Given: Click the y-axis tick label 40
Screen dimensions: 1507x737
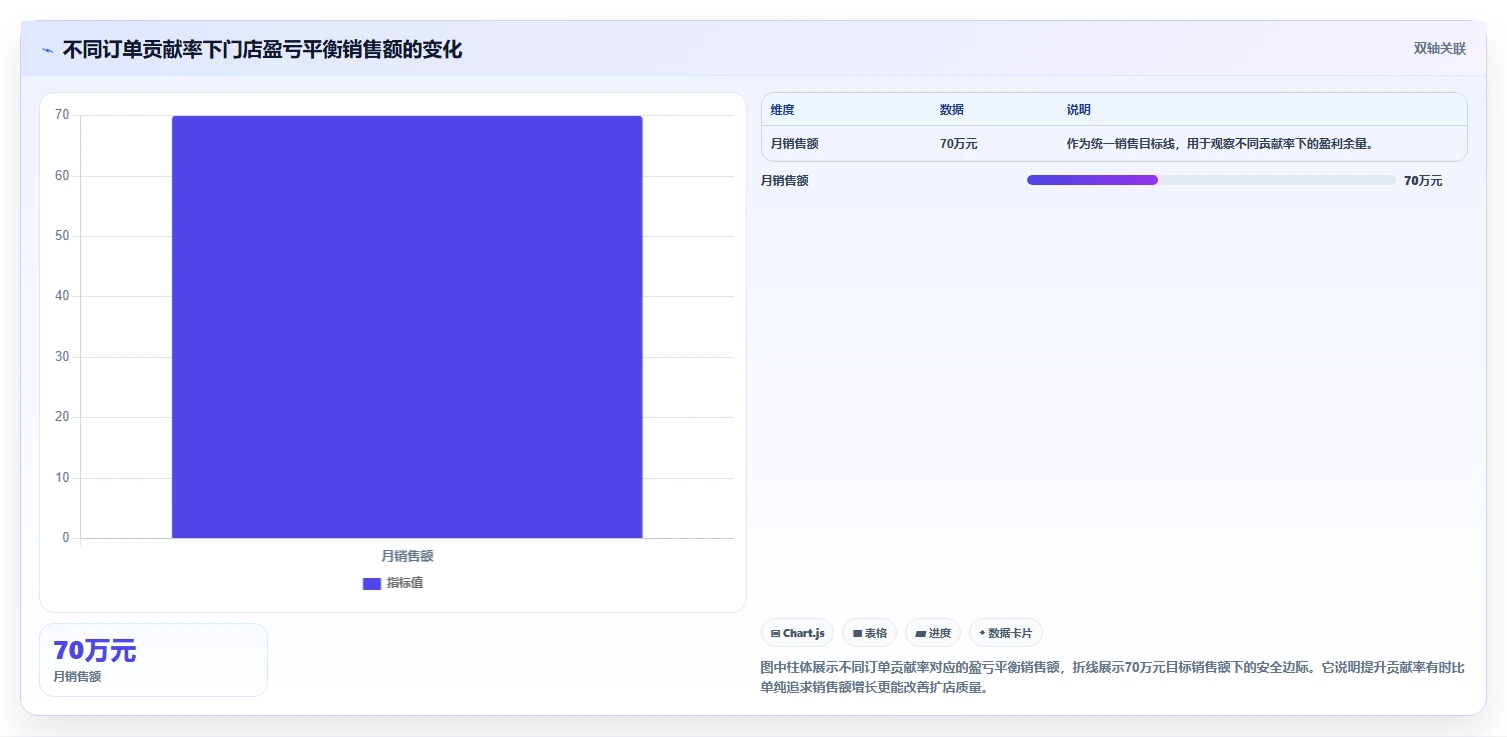Looking at the screenshot, I should click(x=62, y=296).
